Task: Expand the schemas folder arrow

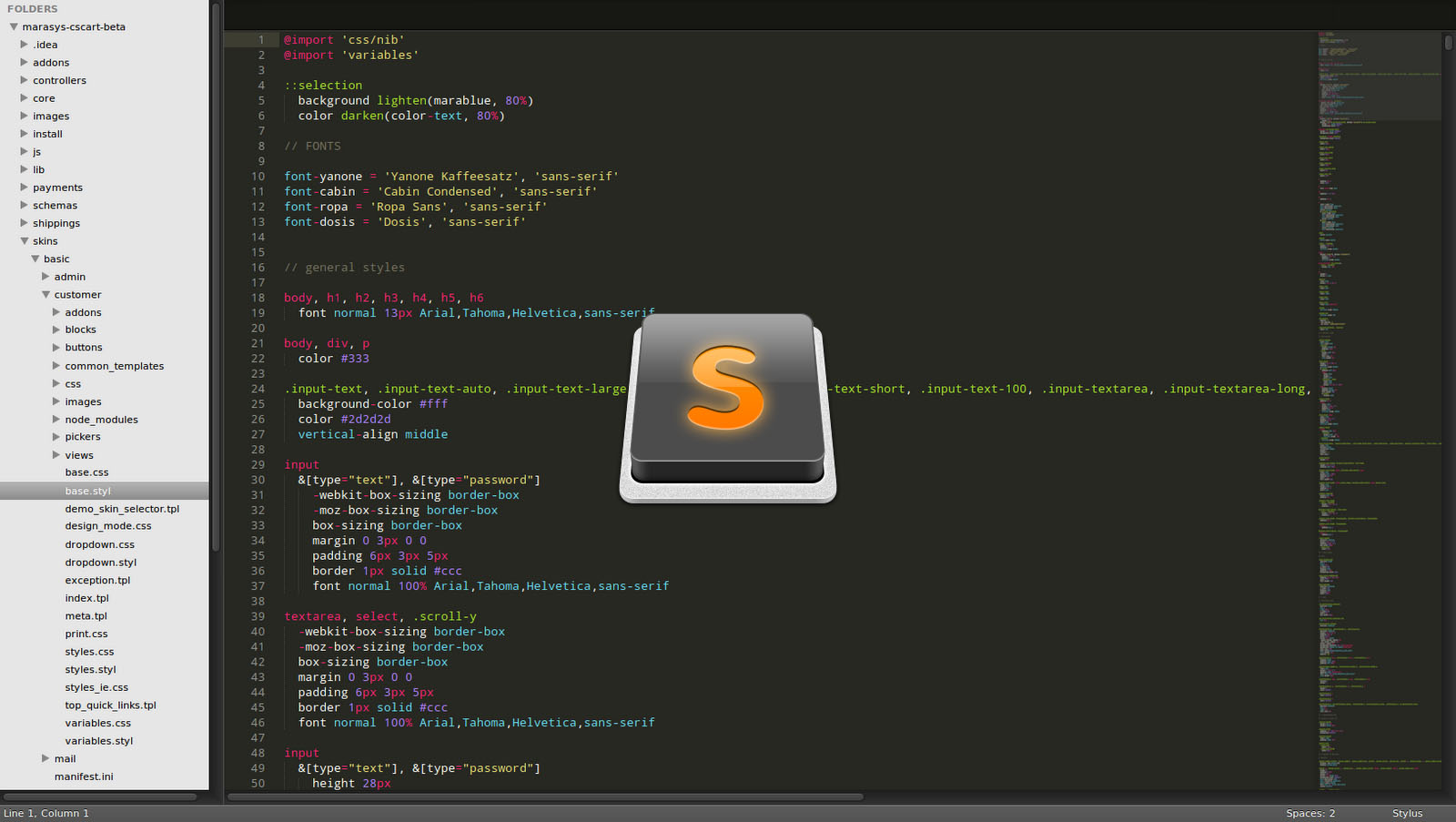Action: point(25,205)
